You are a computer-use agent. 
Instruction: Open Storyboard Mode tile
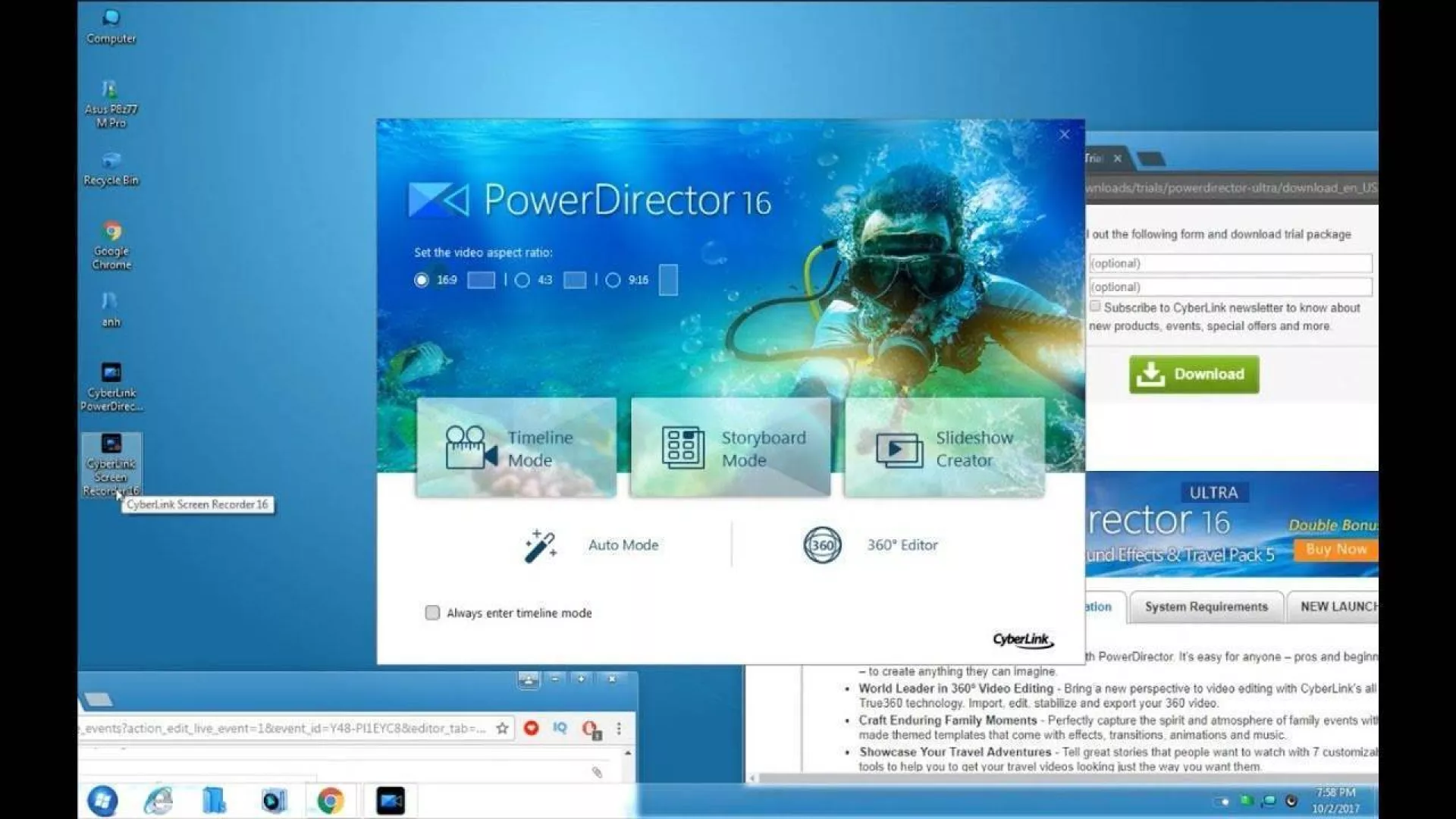pos(730,448)
